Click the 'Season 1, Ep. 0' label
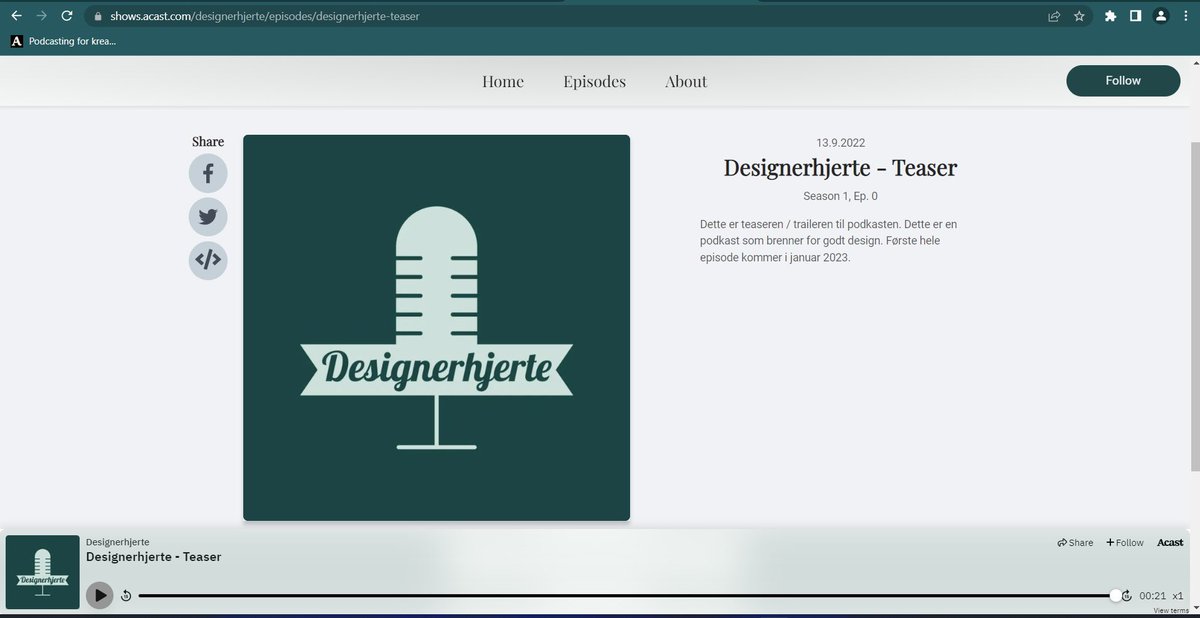This screenshot has height=618, width=1200. pos(840,196)
